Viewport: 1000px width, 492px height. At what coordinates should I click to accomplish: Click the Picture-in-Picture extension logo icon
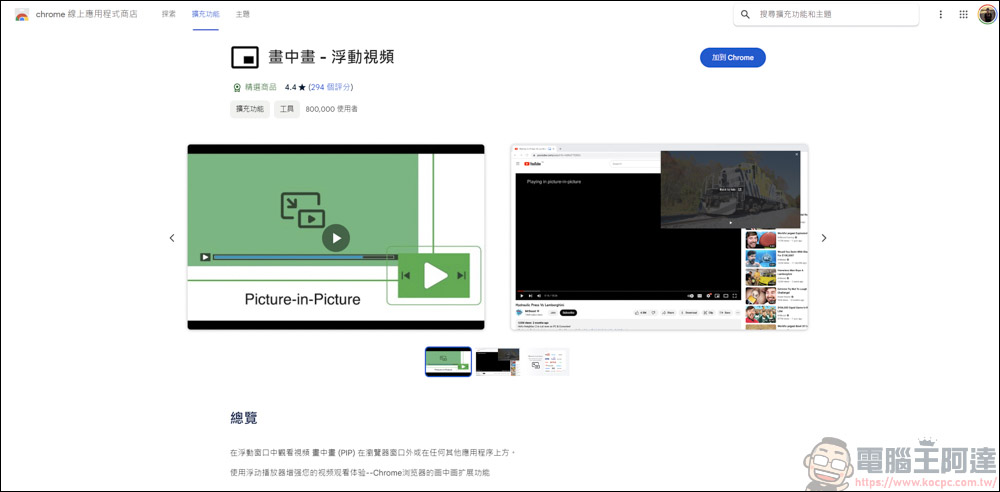tap(245, 57)
